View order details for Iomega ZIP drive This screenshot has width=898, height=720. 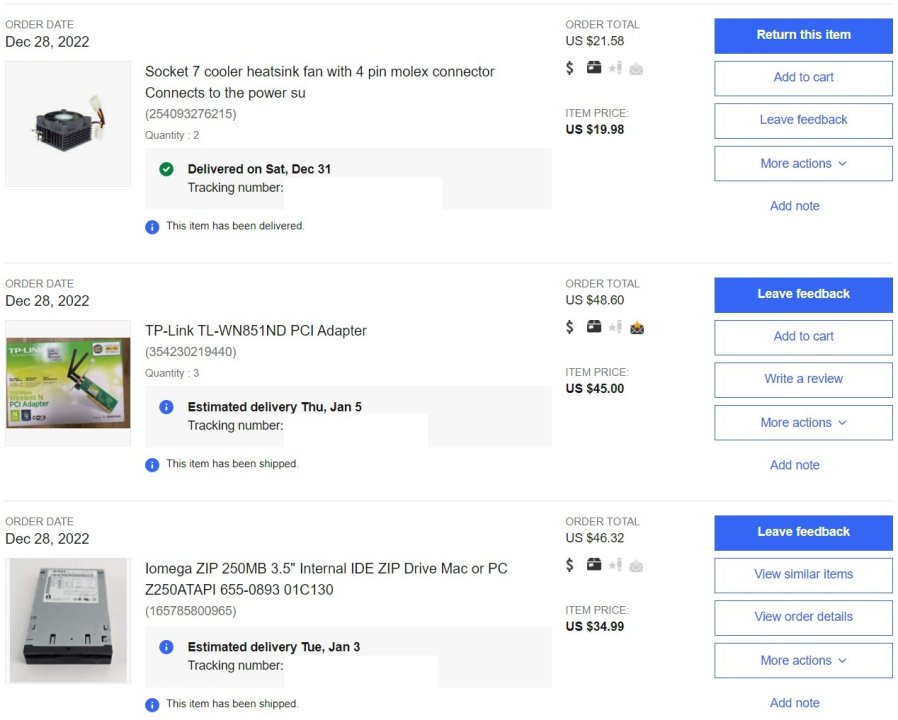point(803,617)
